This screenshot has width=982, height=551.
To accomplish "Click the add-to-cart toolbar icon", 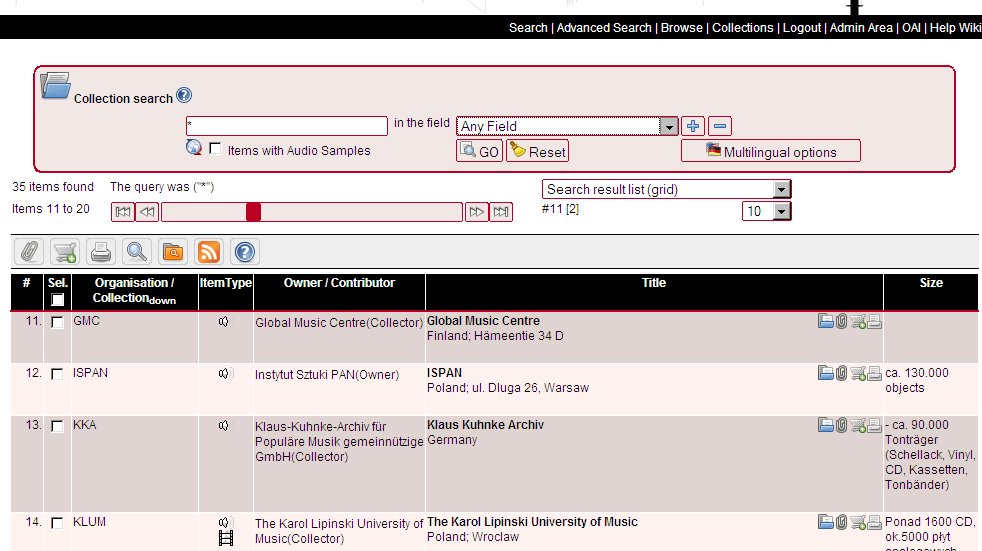I will (65, 252).
